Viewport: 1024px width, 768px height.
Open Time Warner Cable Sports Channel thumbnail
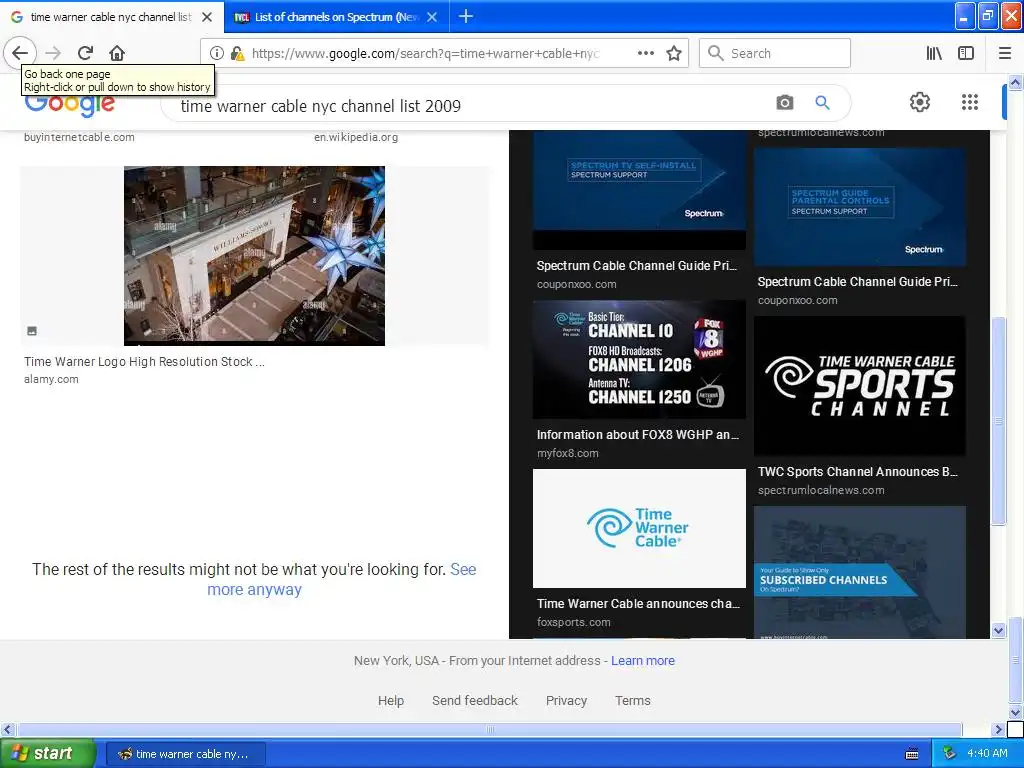[859, 385]
